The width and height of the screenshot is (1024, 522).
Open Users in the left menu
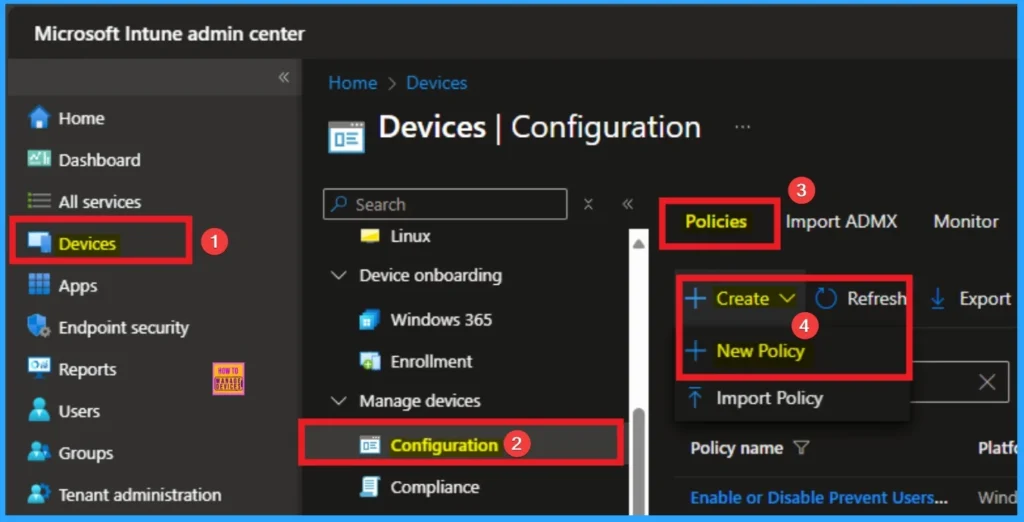(78, 411)
